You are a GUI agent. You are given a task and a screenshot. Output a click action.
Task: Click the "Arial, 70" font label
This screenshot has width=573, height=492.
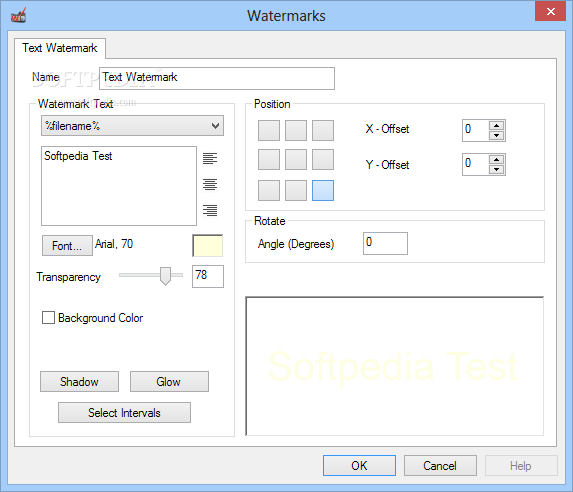[x=114, y=244]
